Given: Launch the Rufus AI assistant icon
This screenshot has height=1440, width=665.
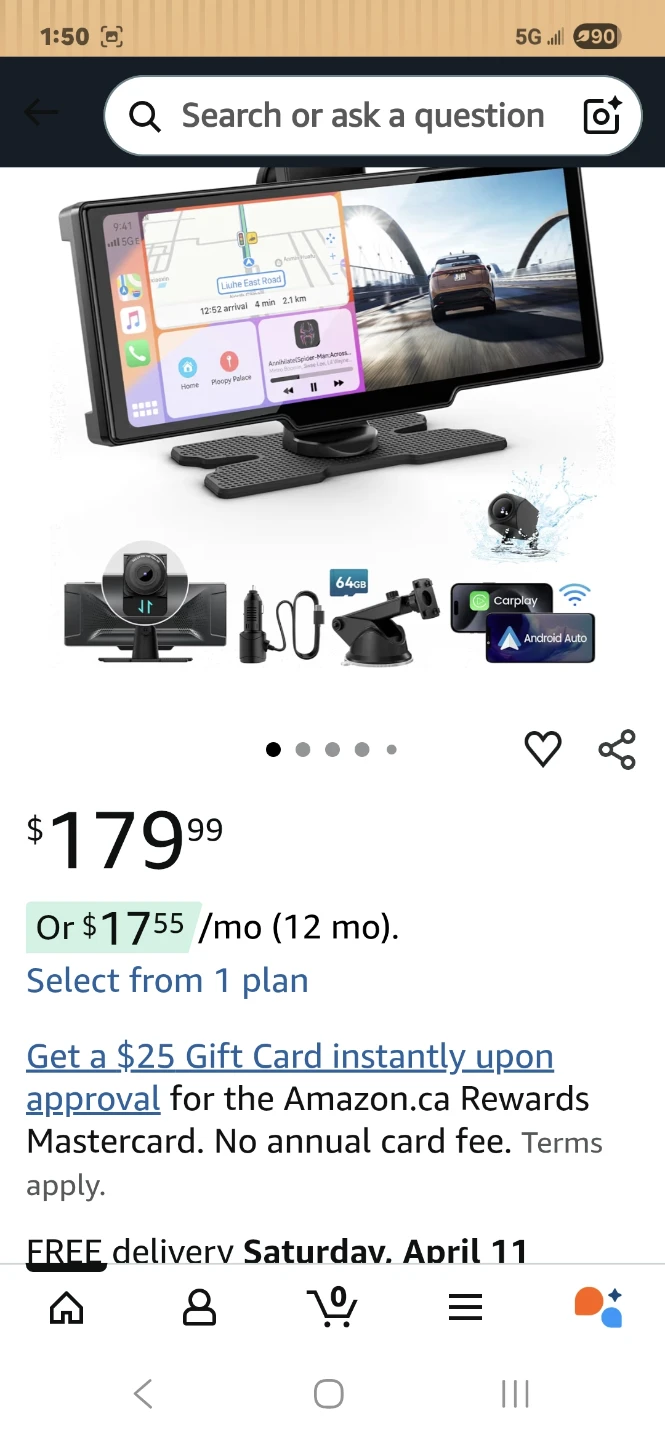Looking at the screenshot, I should pos(598,1306).
